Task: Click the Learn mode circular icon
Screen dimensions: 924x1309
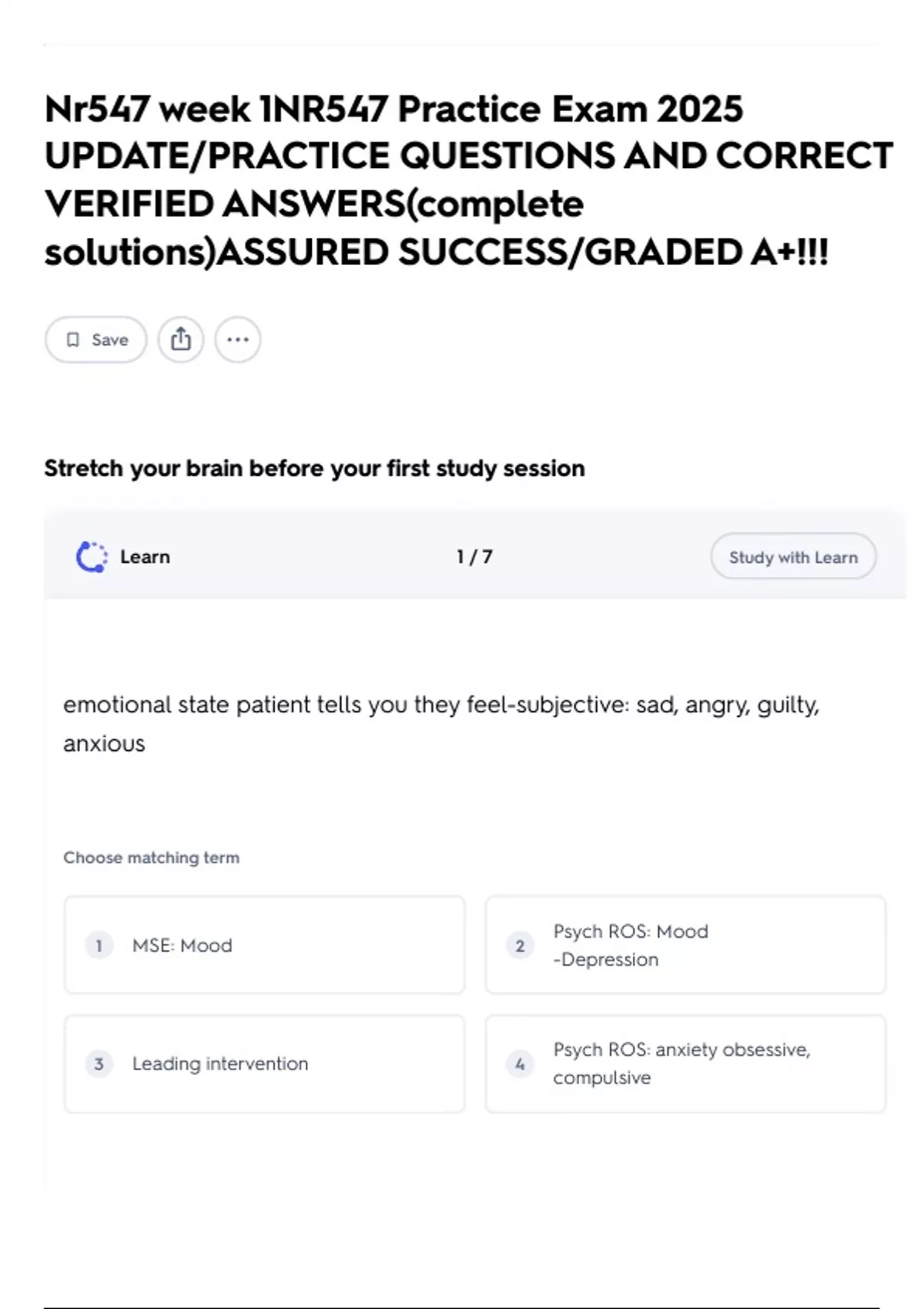Action: (92, 557)
